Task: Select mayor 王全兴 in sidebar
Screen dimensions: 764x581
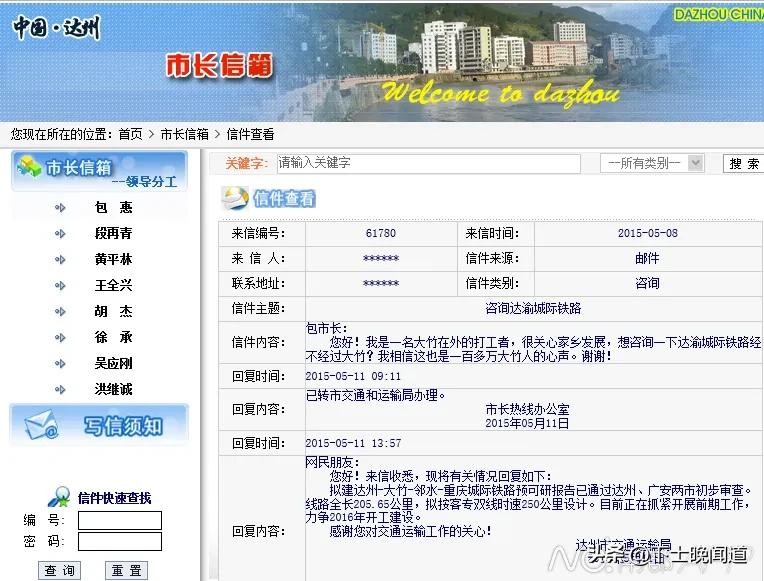Action: pos(113,286)
